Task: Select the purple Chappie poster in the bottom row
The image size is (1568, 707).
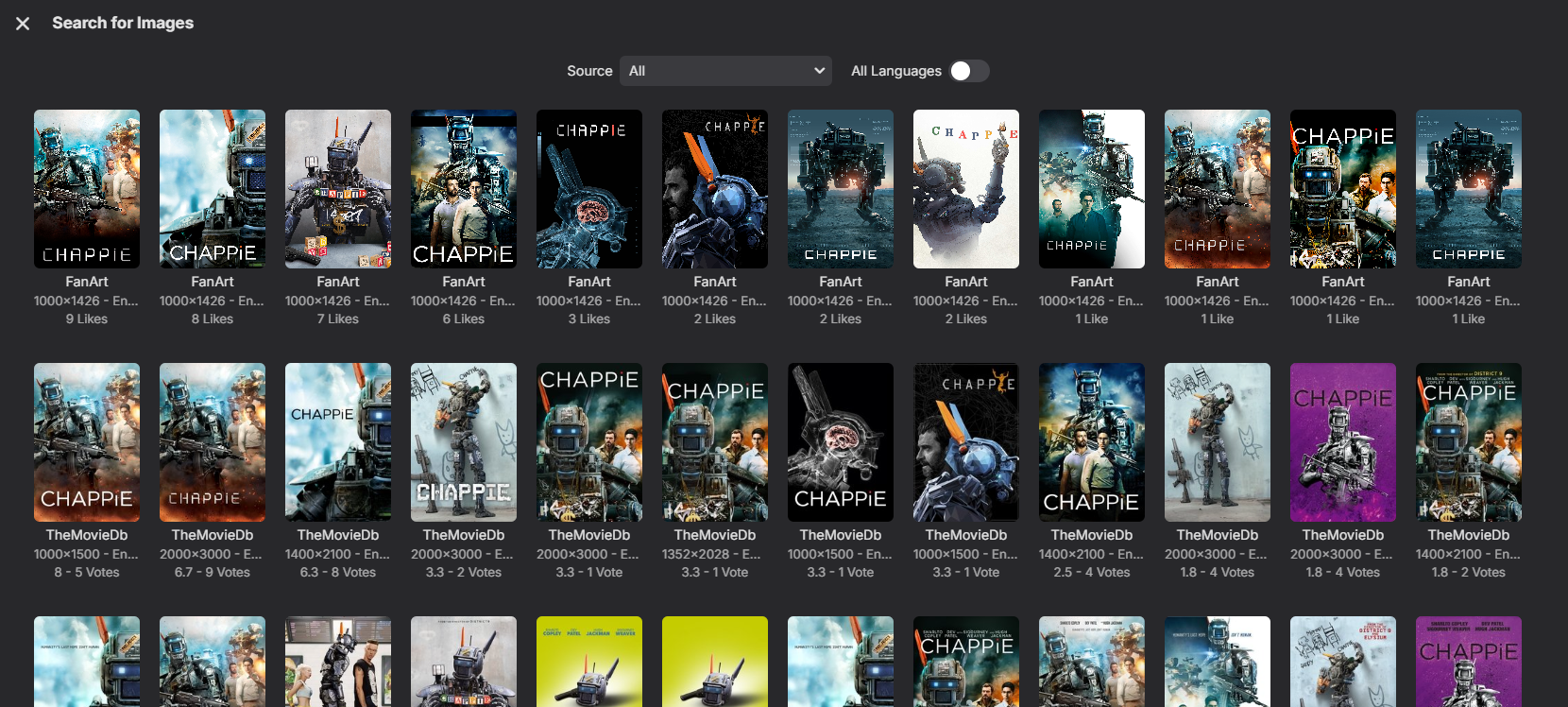Action: [1469, 662]
